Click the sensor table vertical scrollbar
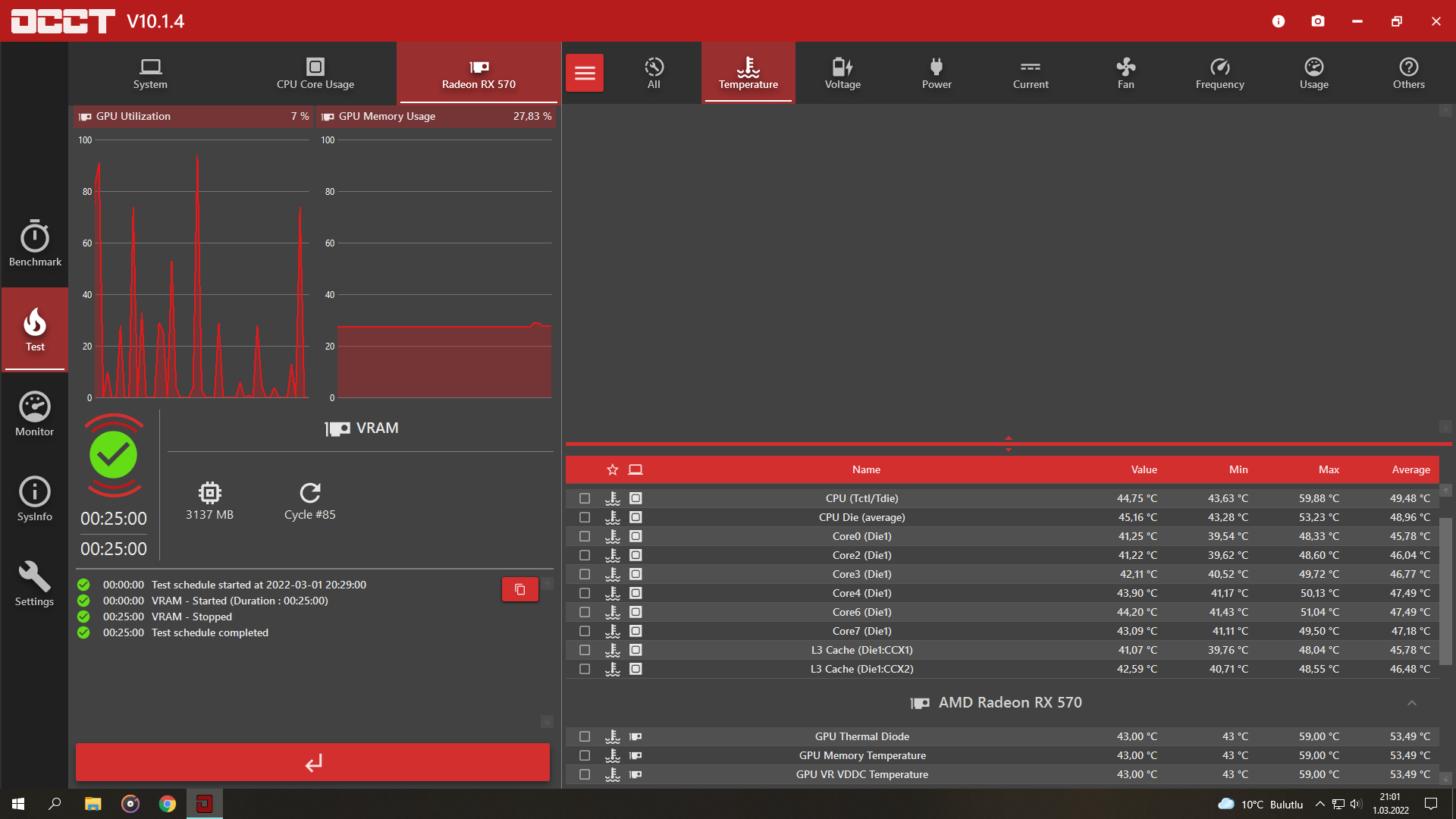This screenshot has width=1456, height=819. [x=1445, y=591]
